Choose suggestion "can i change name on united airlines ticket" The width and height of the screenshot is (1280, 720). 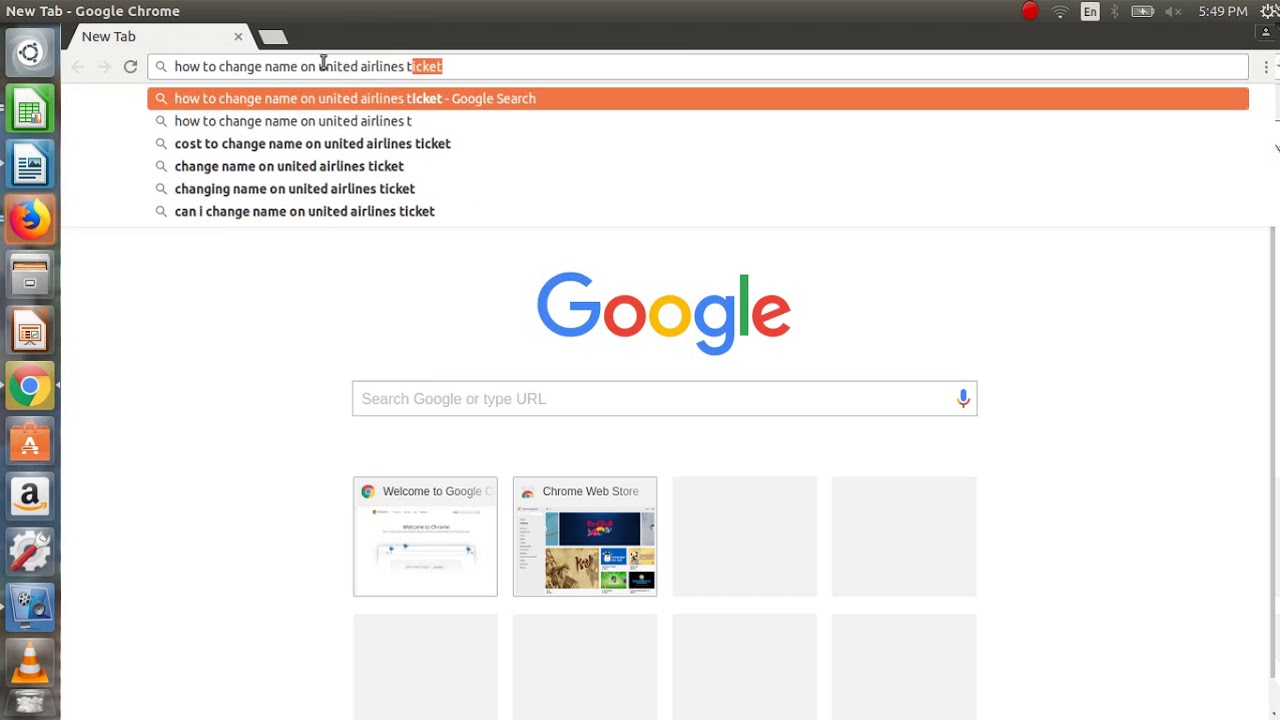(x=698, y=211)
